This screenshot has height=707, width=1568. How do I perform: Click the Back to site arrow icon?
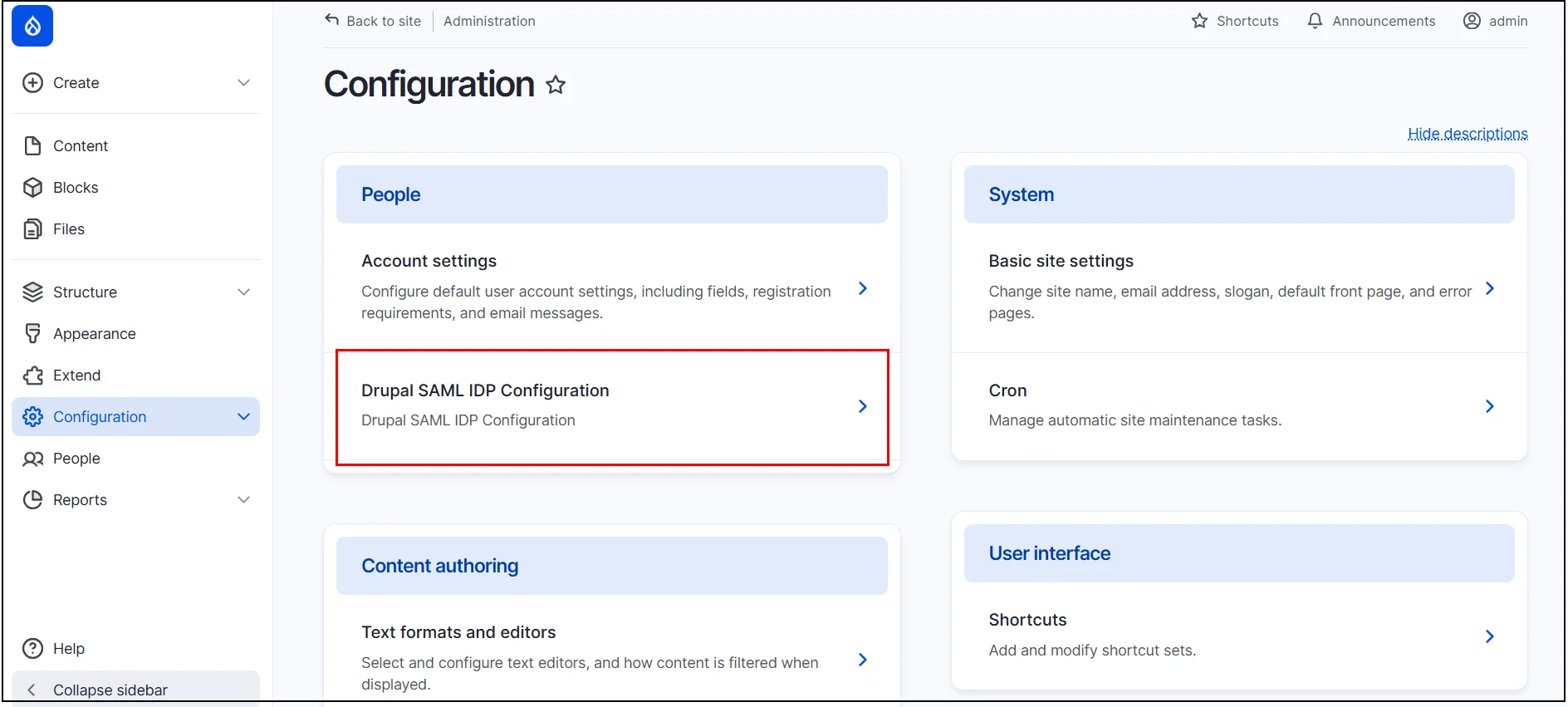(x=332, y=20)
